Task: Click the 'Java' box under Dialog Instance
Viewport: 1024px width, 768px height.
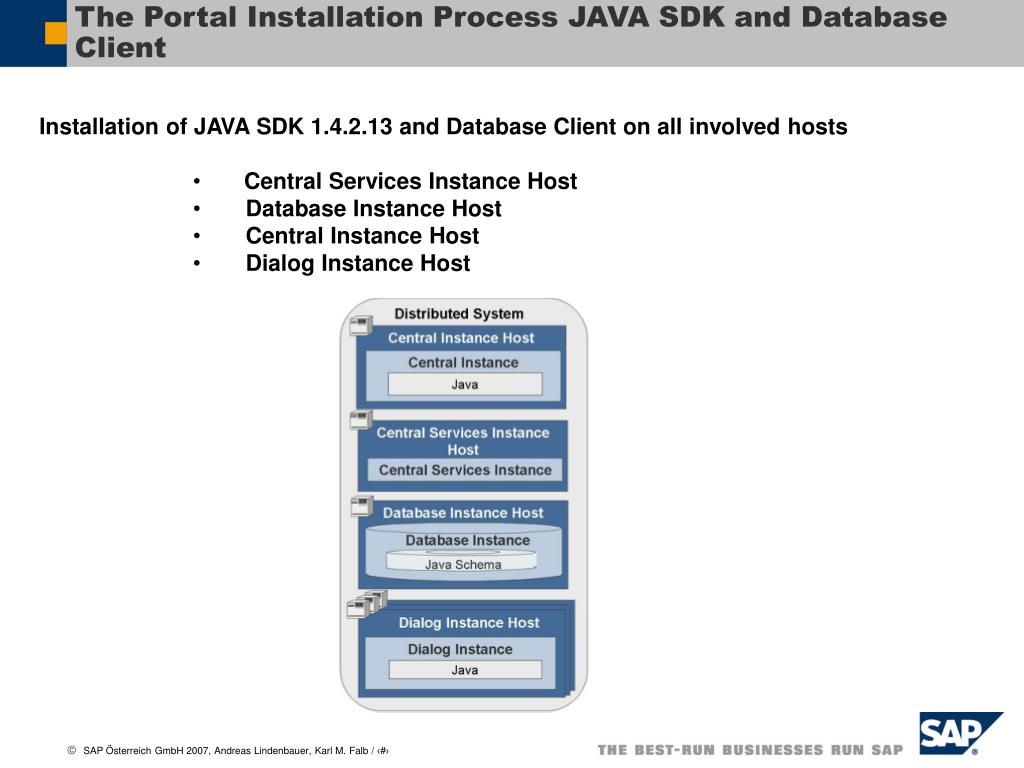Action: (x=465, y=669)
